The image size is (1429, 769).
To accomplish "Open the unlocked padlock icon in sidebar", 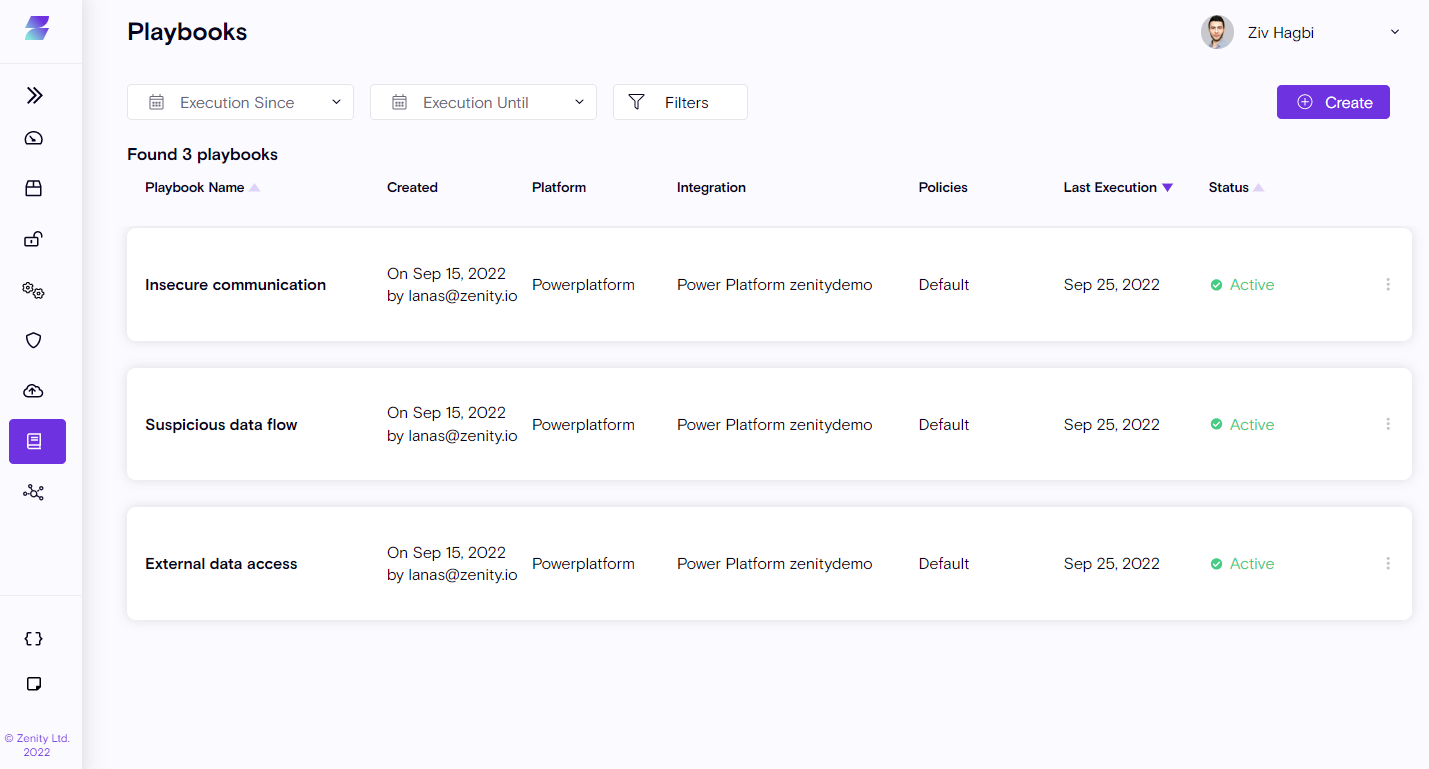I will tap(33, 239).
